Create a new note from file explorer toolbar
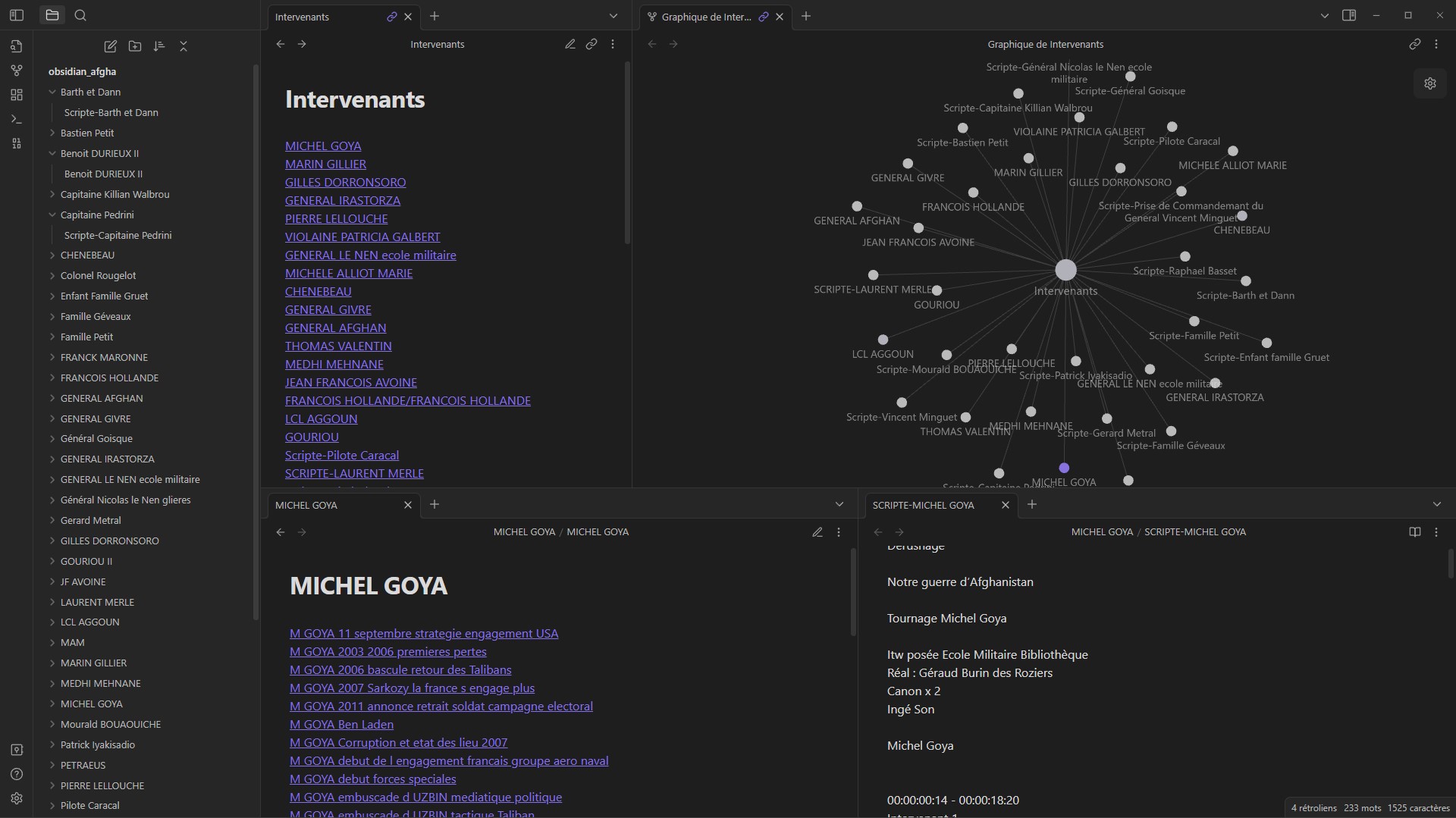This screenshot has width=1456, height=818. coord(111,46)
